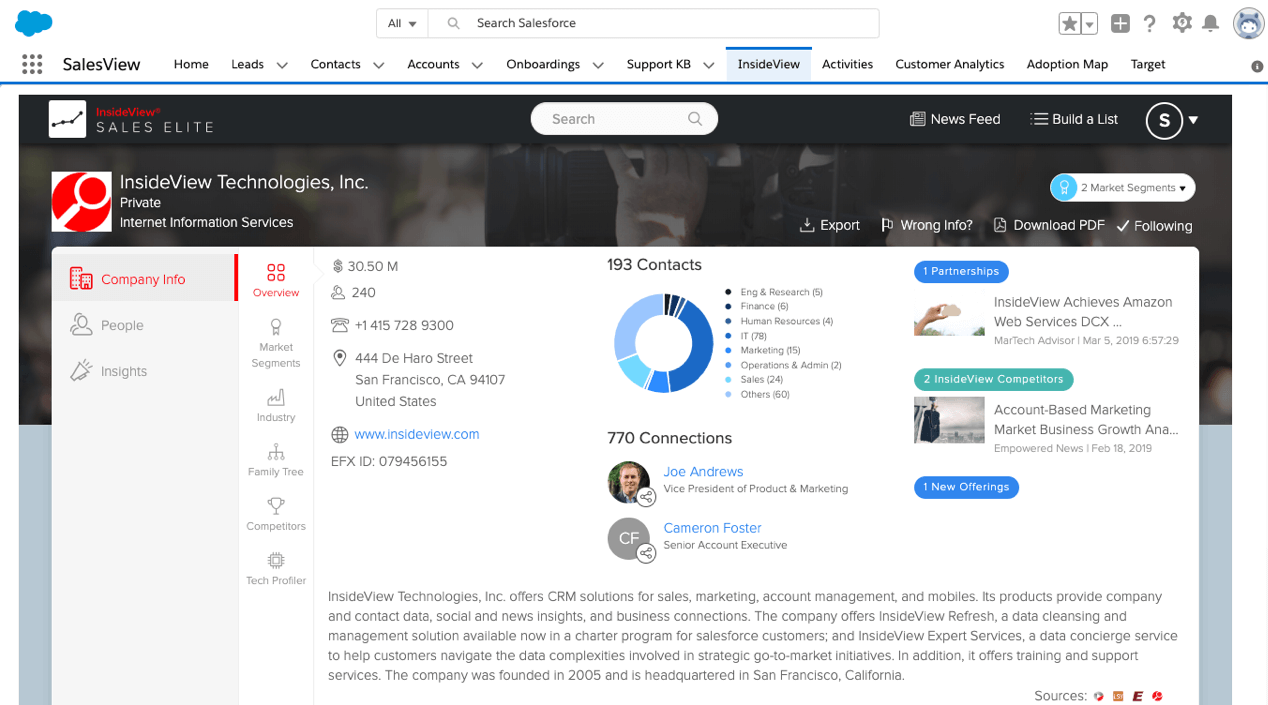Viewport: 1268px width, 705px height.
Task: Download the company PDF
Action: (1049, 226)
